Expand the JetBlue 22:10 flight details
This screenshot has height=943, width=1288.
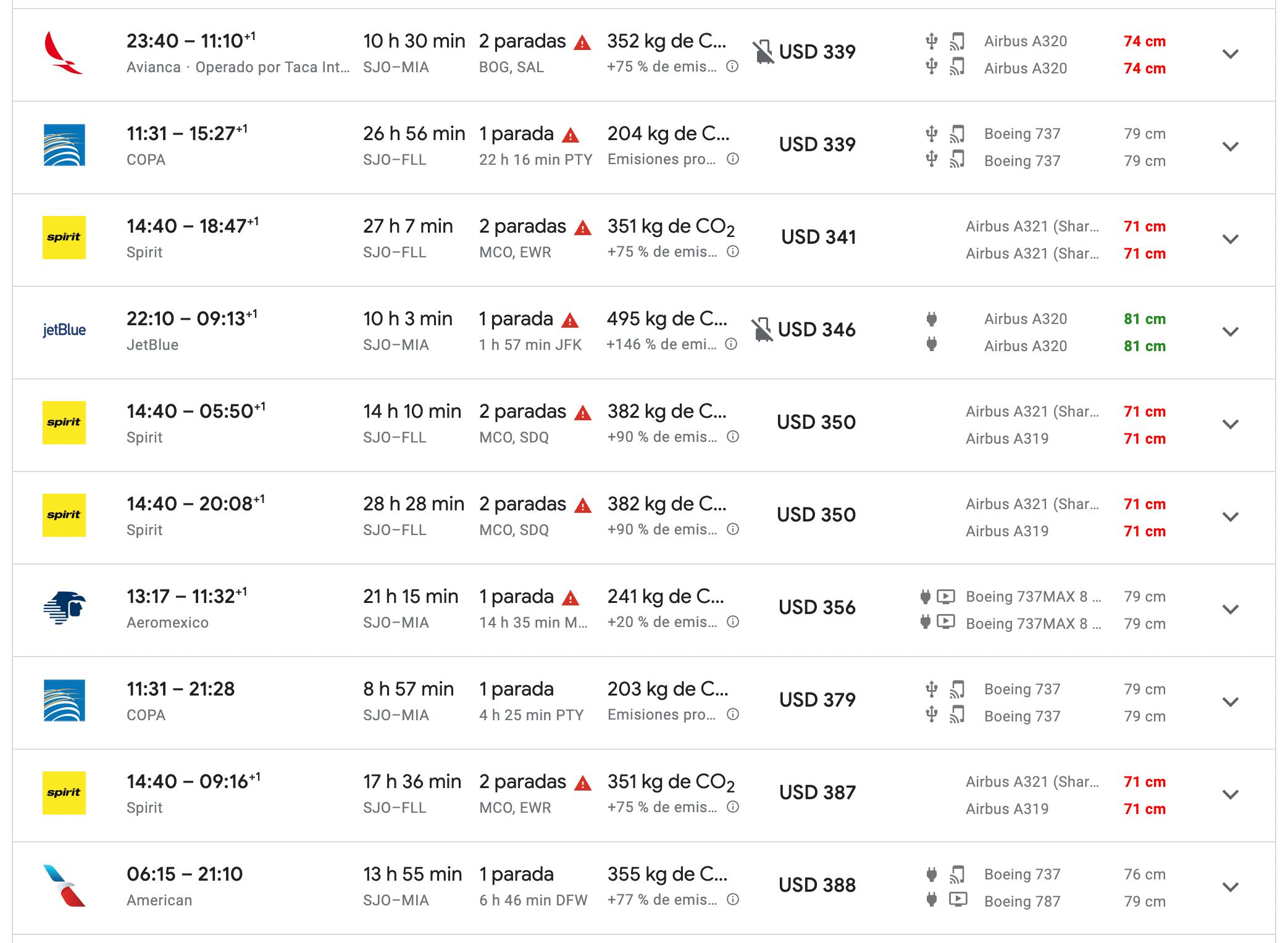1230,332
